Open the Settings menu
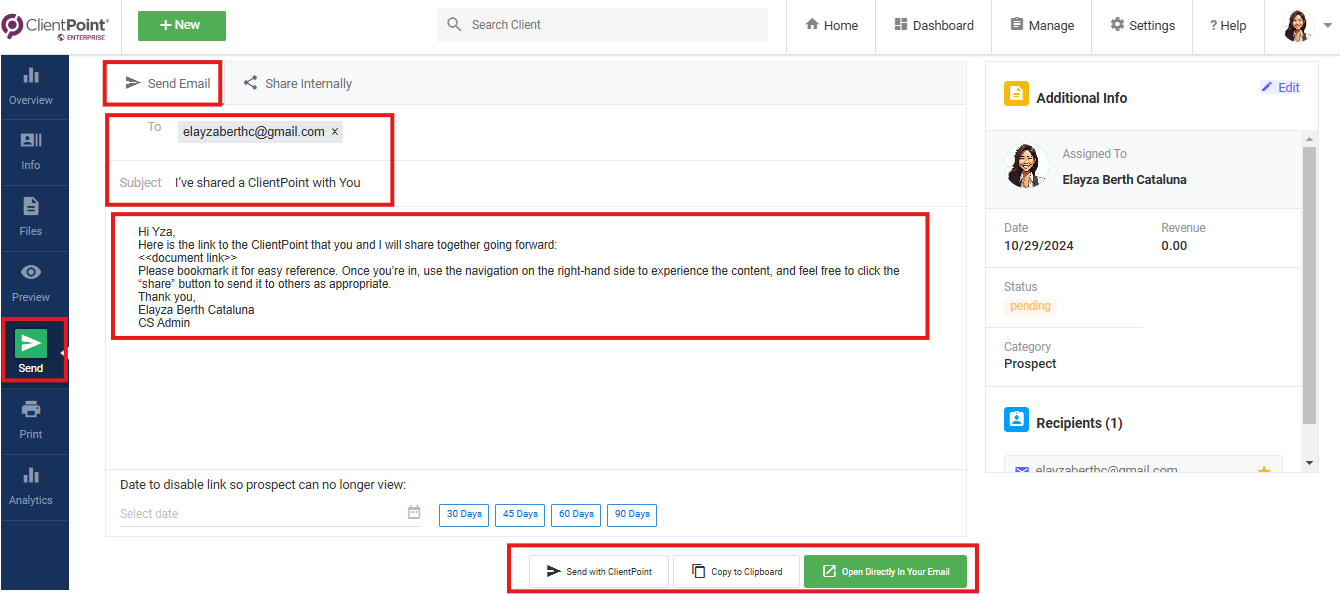Image resolution: width=1340 pixels, height=594 pixels. point(1142,26)
